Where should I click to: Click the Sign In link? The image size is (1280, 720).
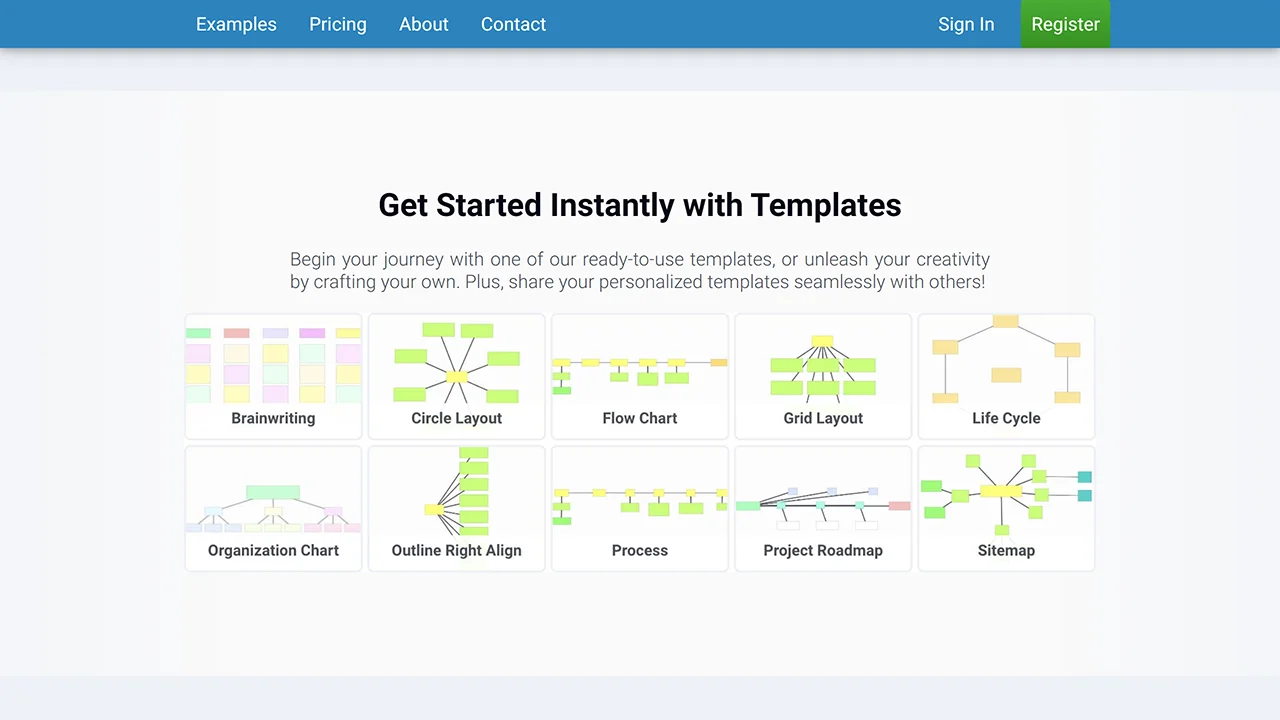[966, 24]
